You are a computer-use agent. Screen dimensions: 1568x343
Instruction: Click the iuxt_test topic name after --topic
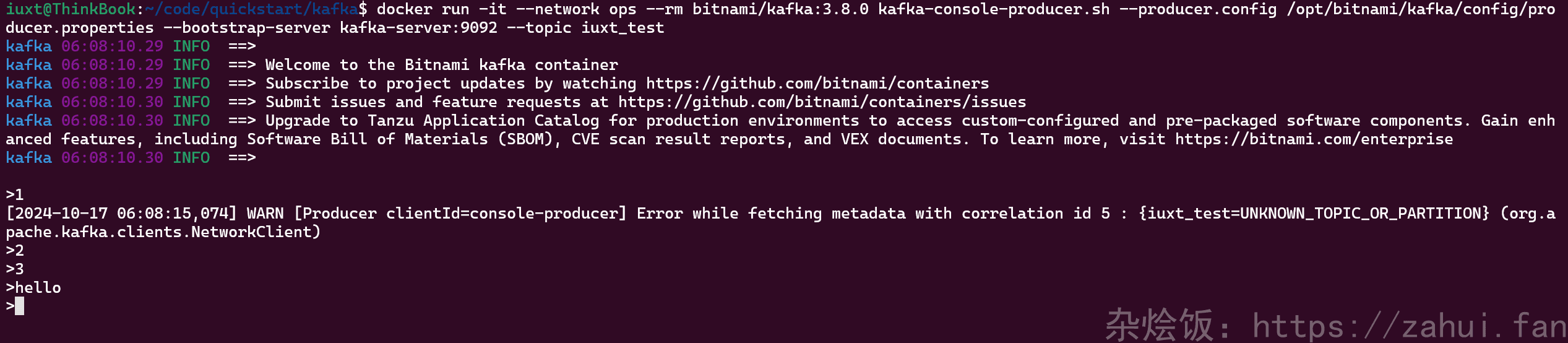[622, 28]
